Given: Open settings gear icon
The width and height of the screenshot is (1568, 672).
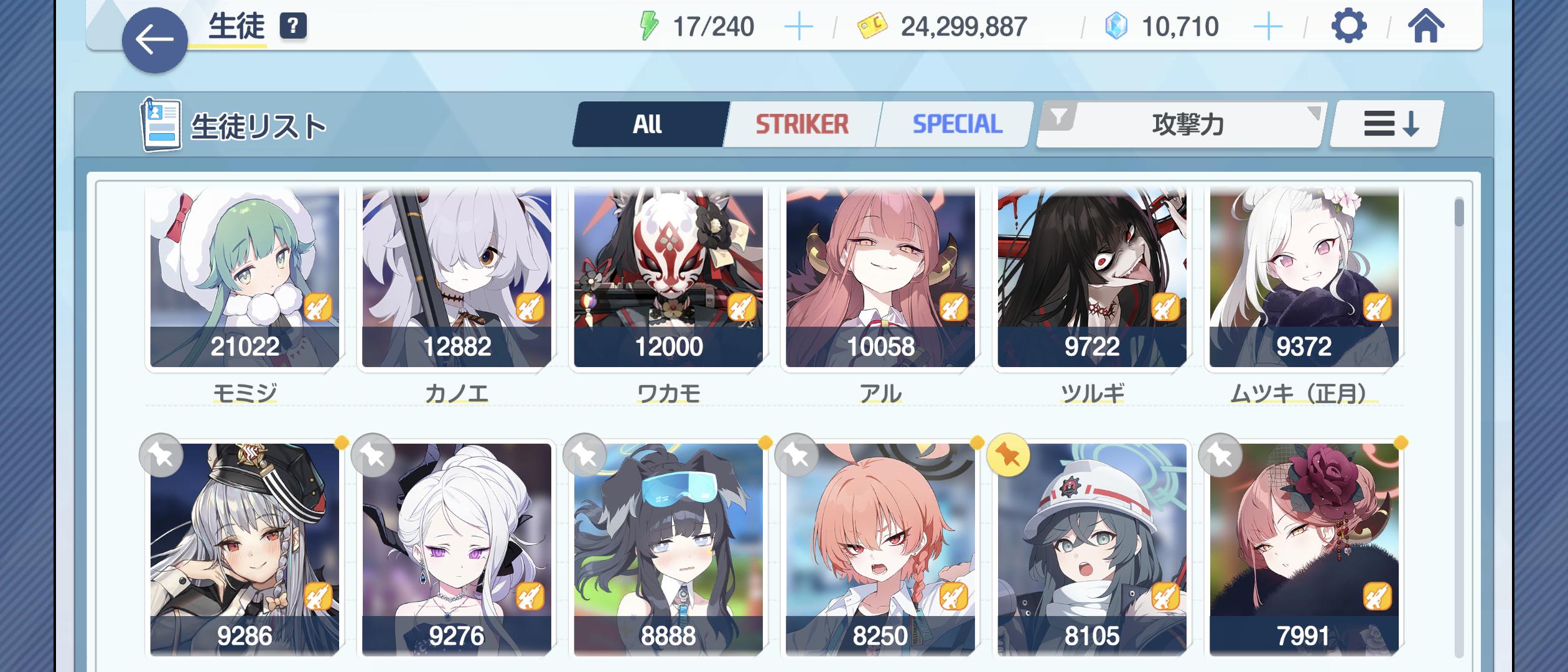Looking at the screenshot, I should [x=1348, y=26].
